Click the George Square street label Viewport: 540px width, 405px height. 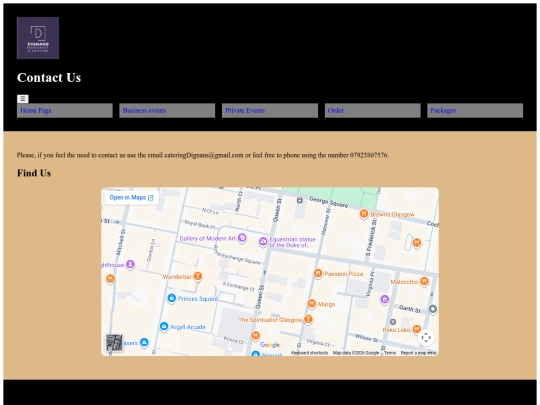point(329,202)
